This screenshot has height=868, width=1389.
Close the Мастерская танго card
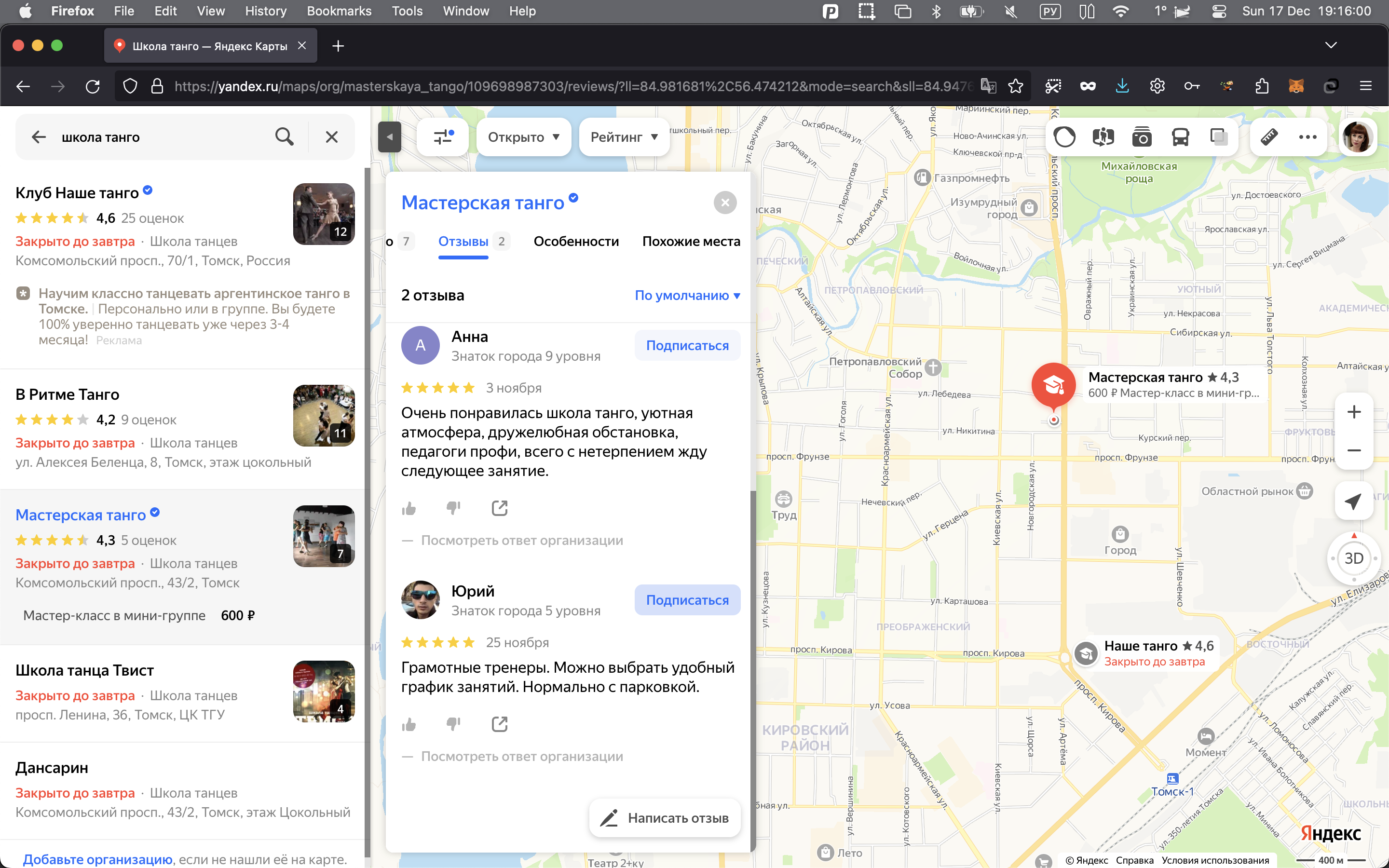[x=725, y=203]
